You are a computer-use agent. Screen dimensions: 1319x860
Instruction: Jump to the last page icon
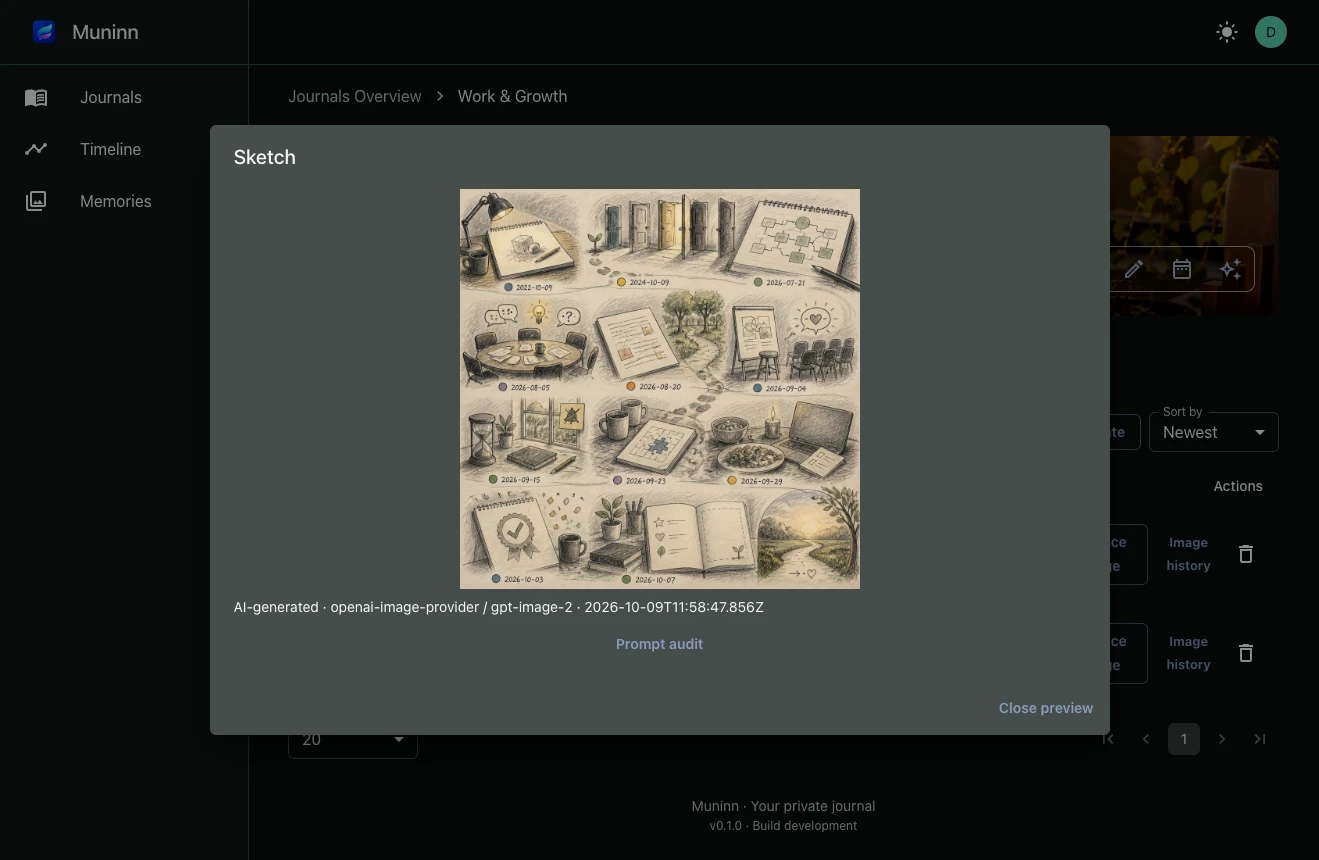[1260, 739]
